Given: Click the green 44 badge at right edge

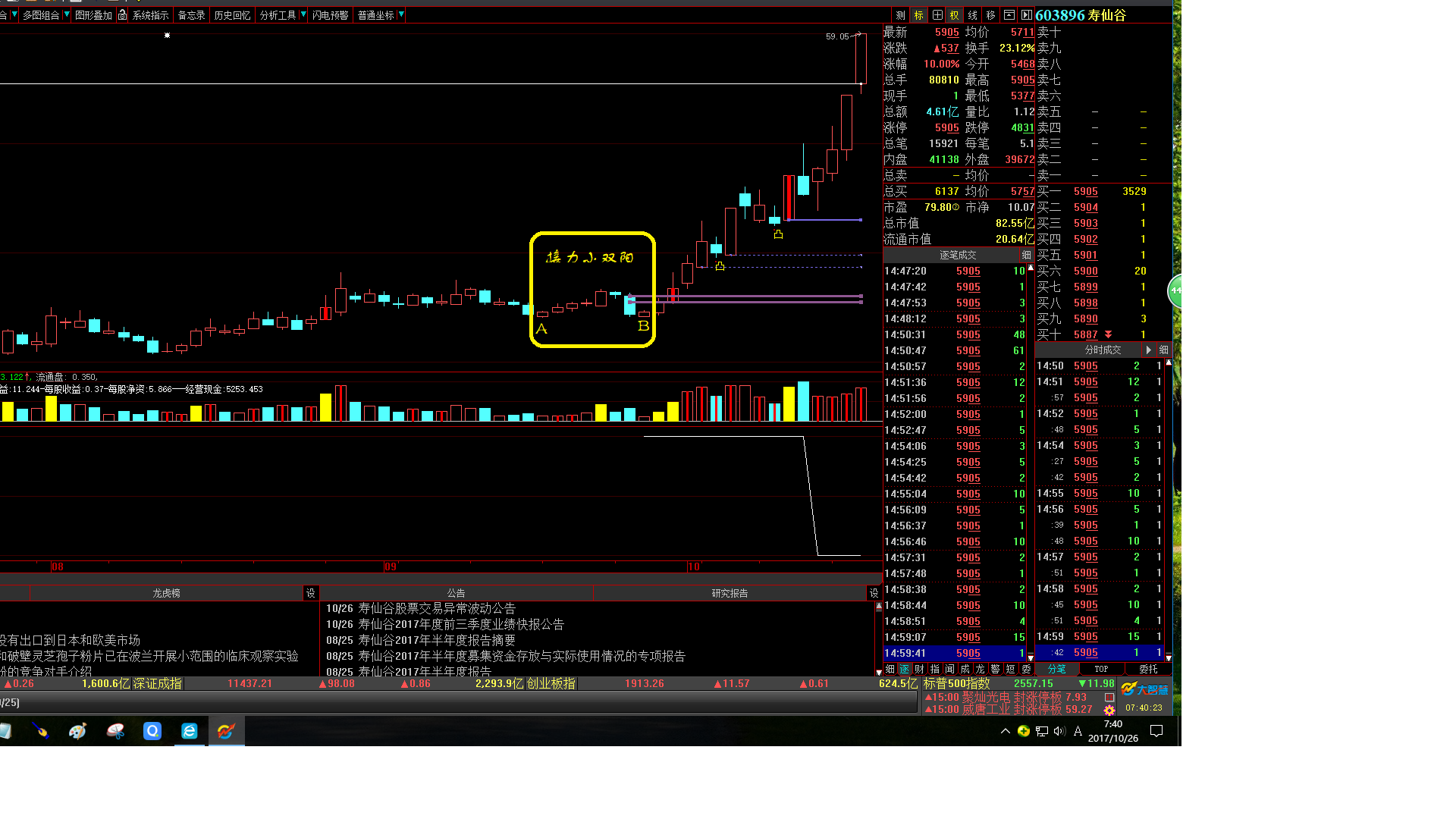Looking at the screenshot, I should pyautogui.click(x=1175, y=290).
